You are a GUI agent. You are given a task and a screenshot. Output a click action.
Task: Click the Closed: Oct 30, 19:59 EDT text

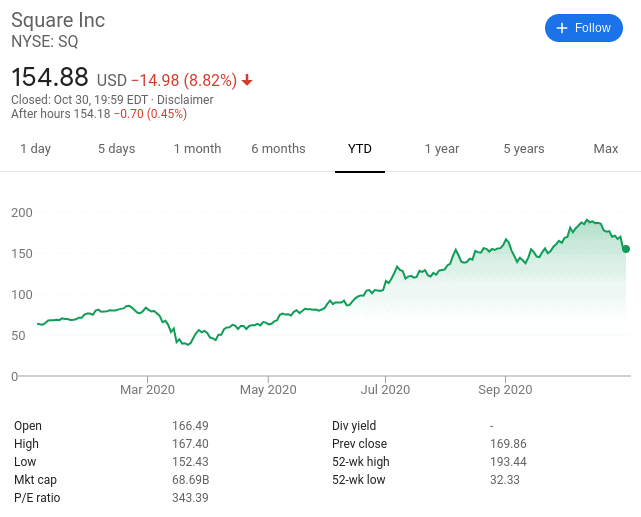pos(79,100)
